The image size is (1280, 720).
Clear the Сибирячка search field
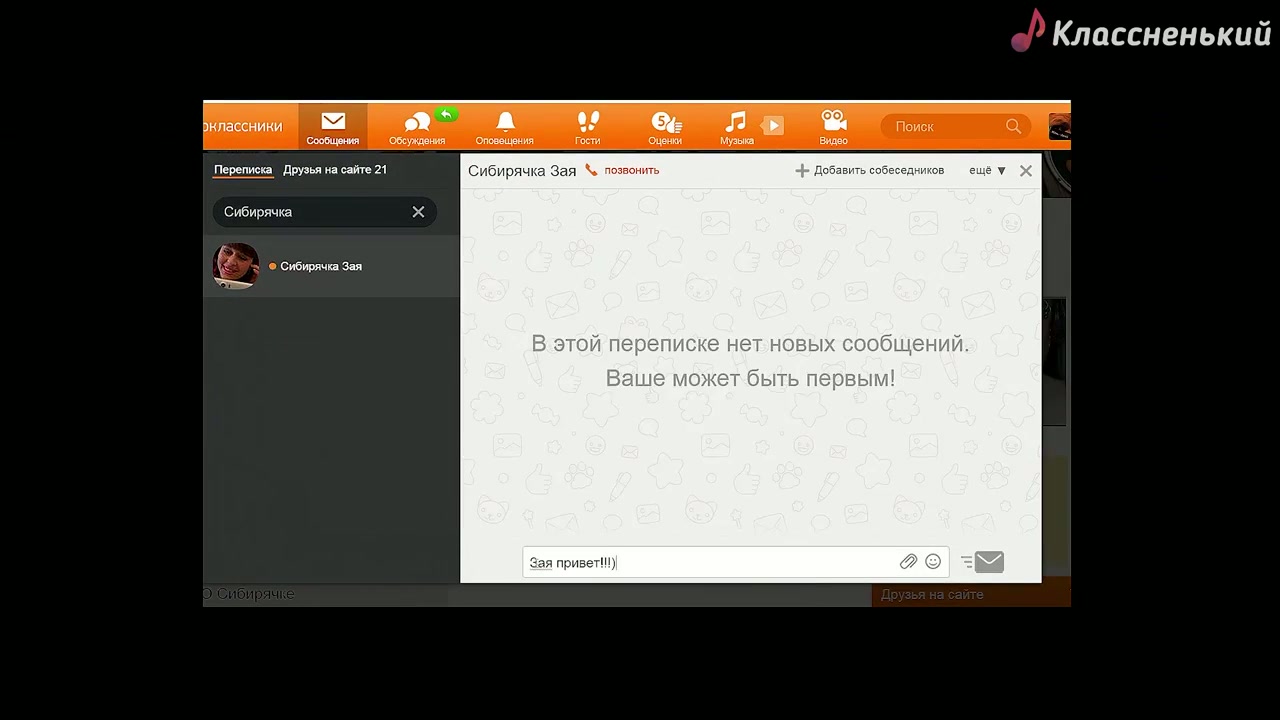tap(418, 212)
